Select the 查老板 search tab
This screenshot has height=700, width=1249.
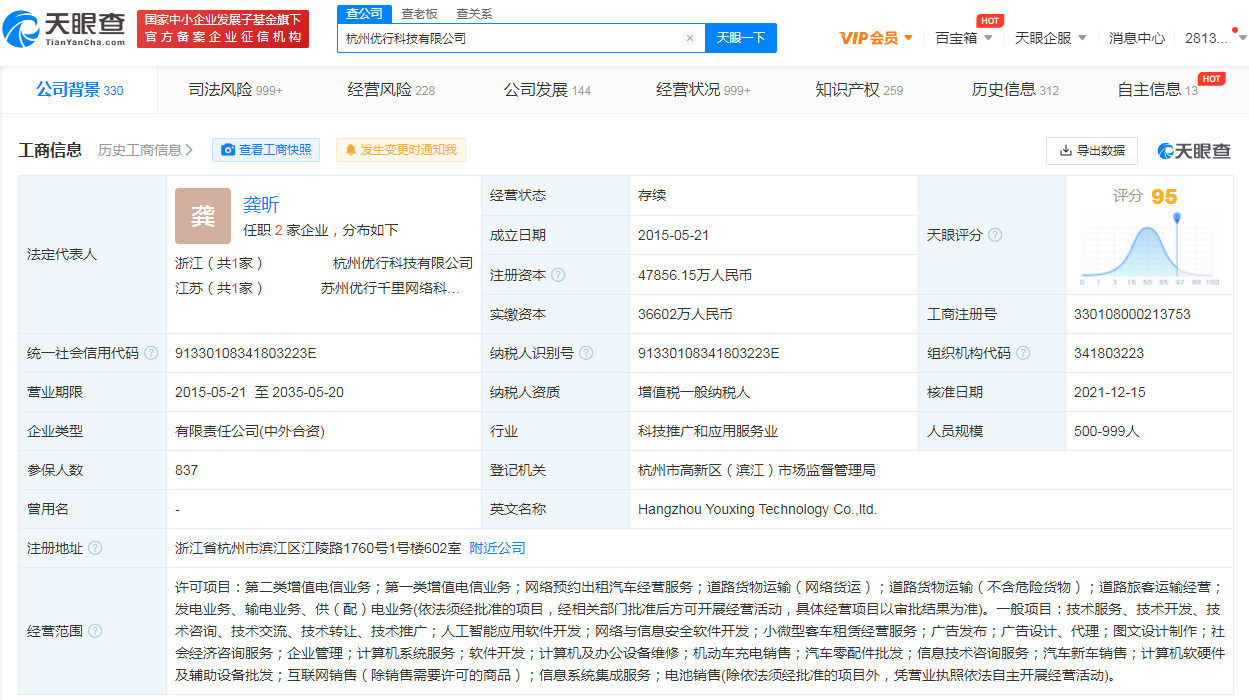coord(420,13)
